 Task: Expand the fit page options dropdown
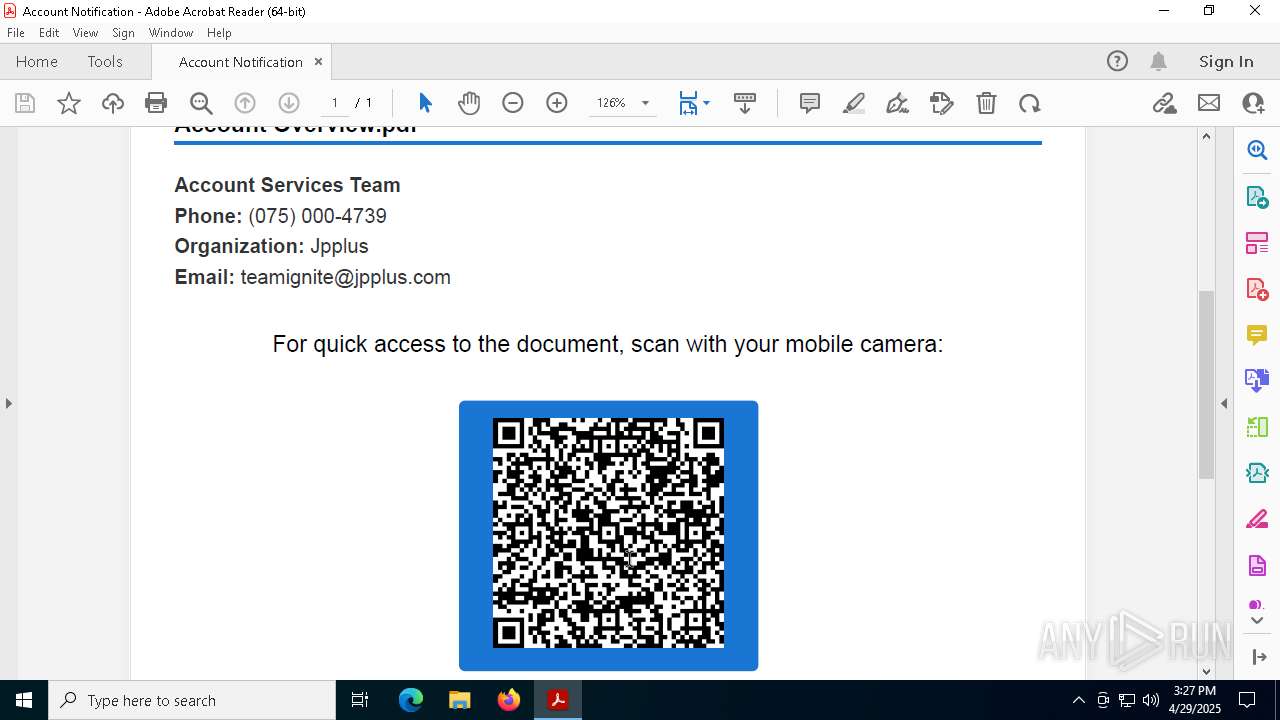(707, 103)
